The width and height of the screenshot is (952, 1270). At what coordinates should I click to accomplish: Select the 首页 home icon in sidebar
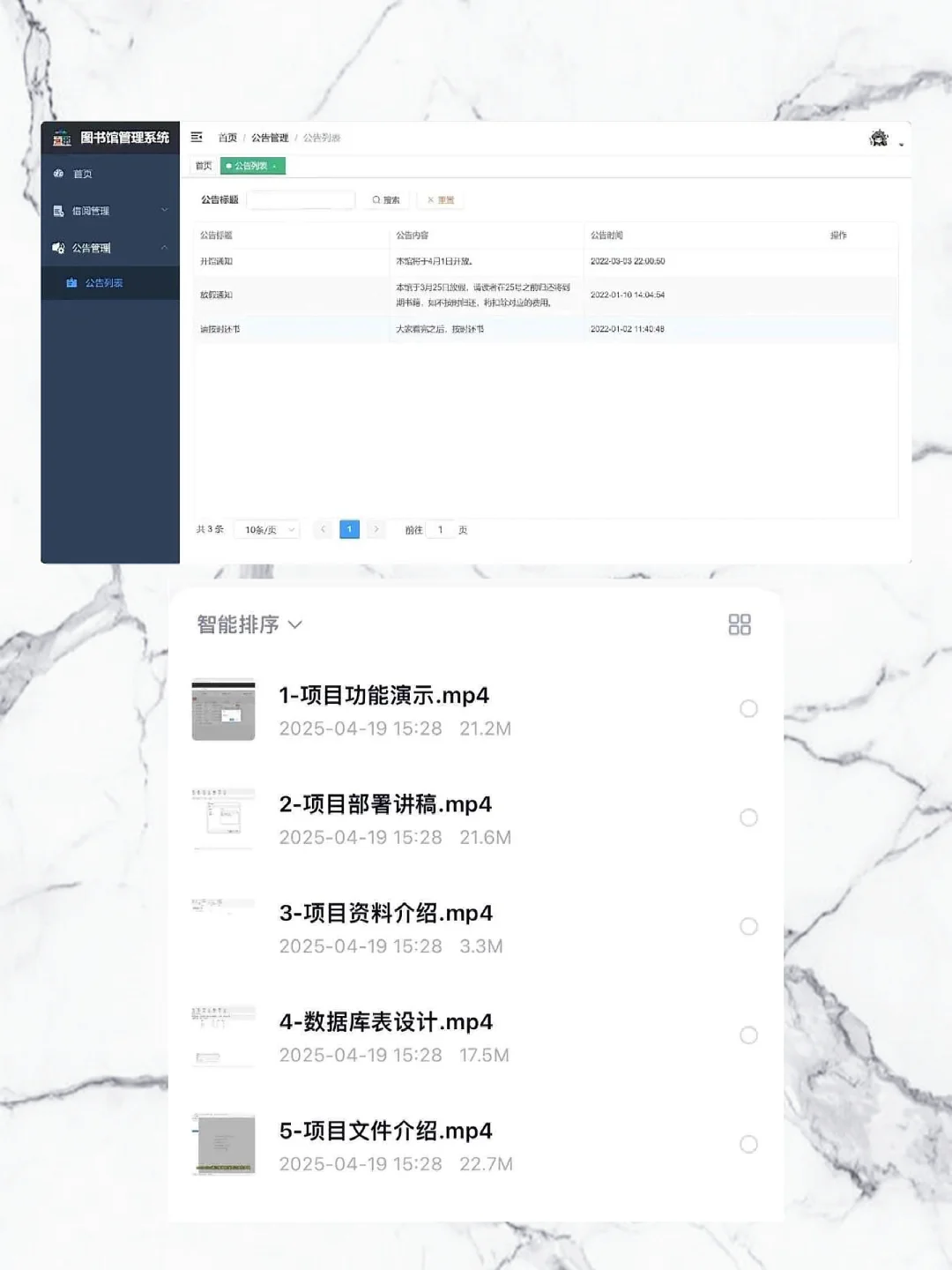59,174
